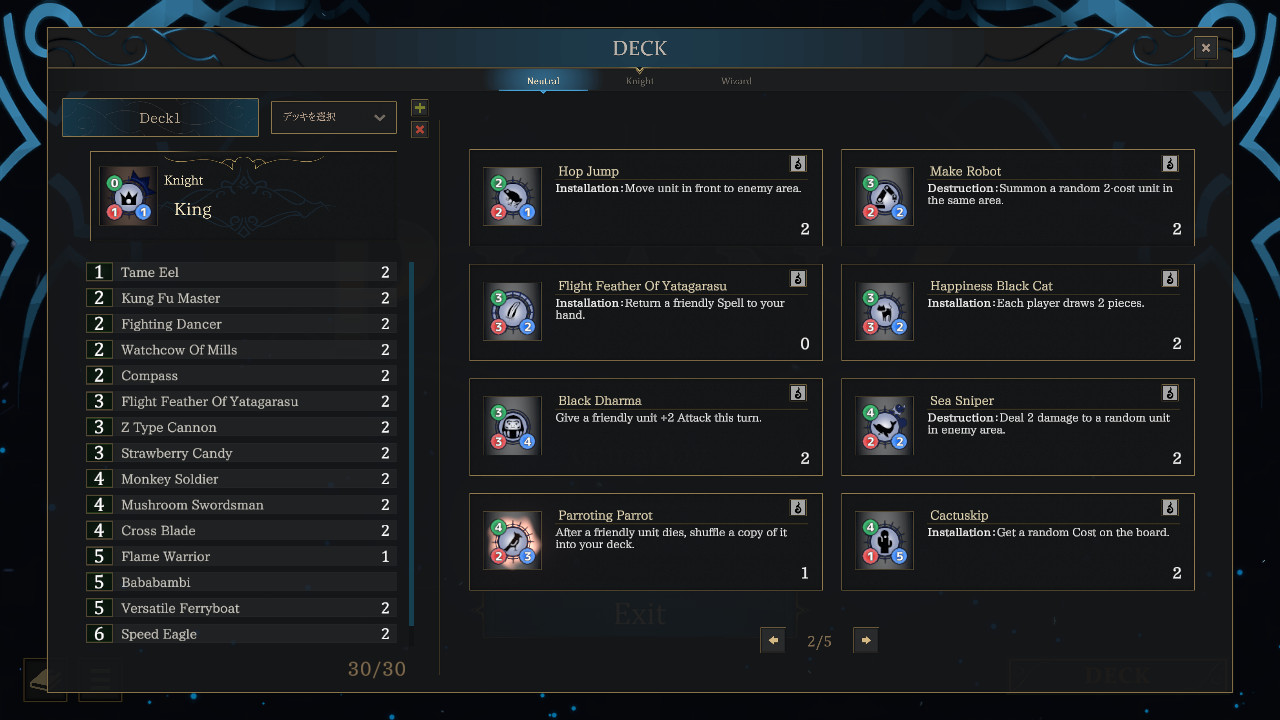This screenshot has height=720, width=1280.
Task: Click the Hop Jump card portrait
Action: [x=512, y=197]
